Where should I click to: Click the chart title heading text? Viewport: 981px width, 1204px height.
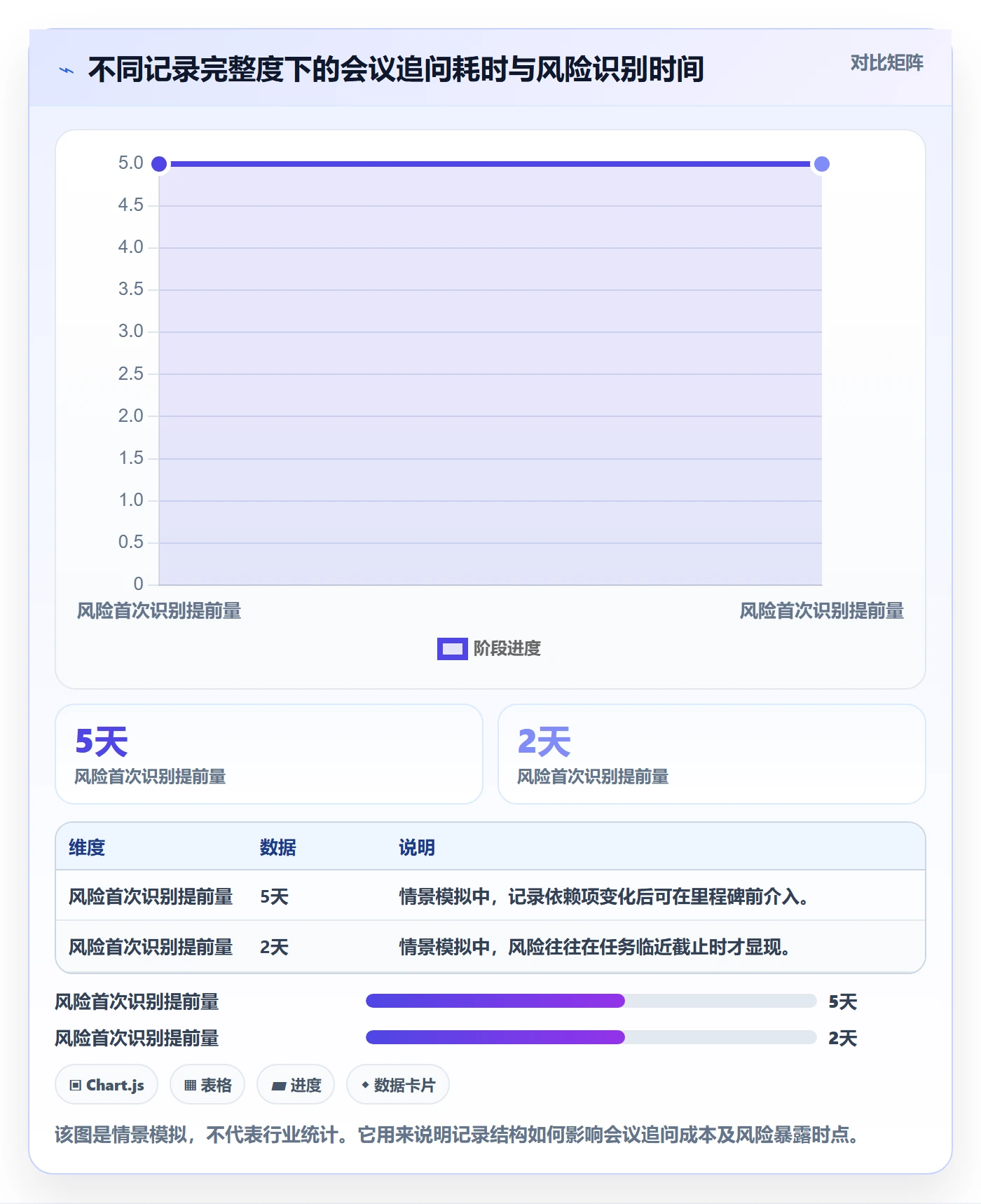click(x=396, y=69)
